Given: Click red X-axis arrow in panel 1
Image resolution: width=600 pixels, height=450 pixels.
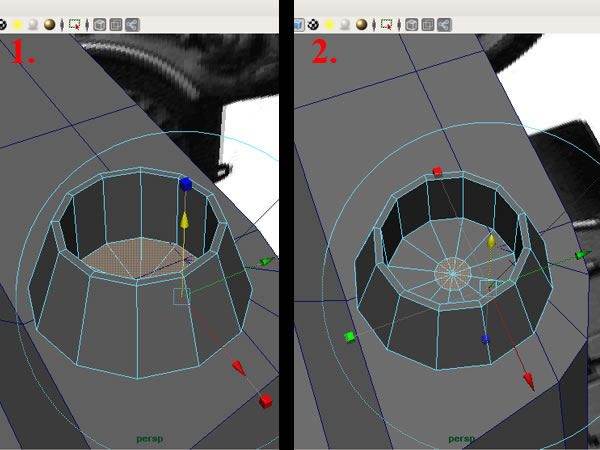Looking at the screenshot, I should pos(239,368).
